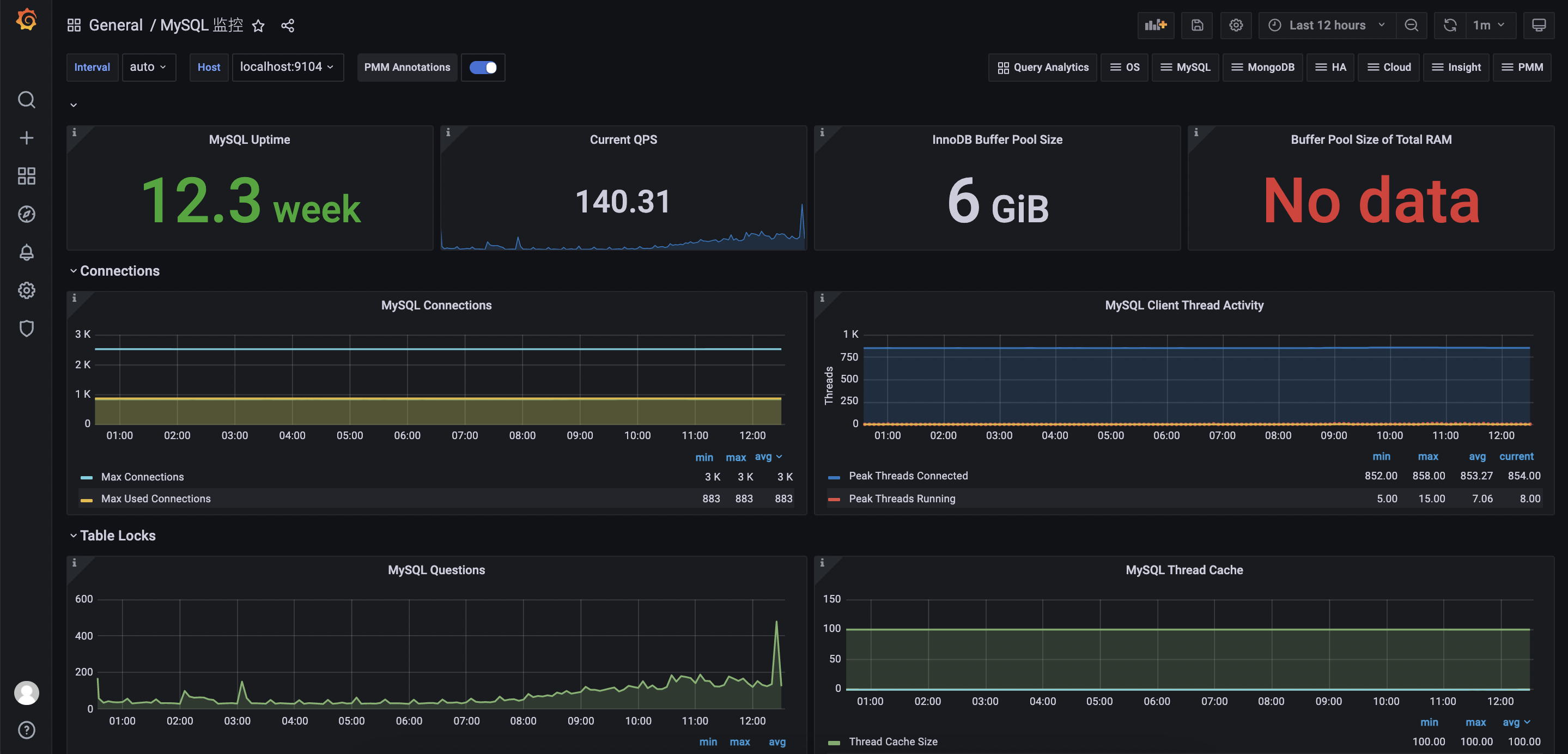Refresh the dashboard now
Image resolution: width=1568 pixels, height=754 pixels.
tap(1450, 25)
